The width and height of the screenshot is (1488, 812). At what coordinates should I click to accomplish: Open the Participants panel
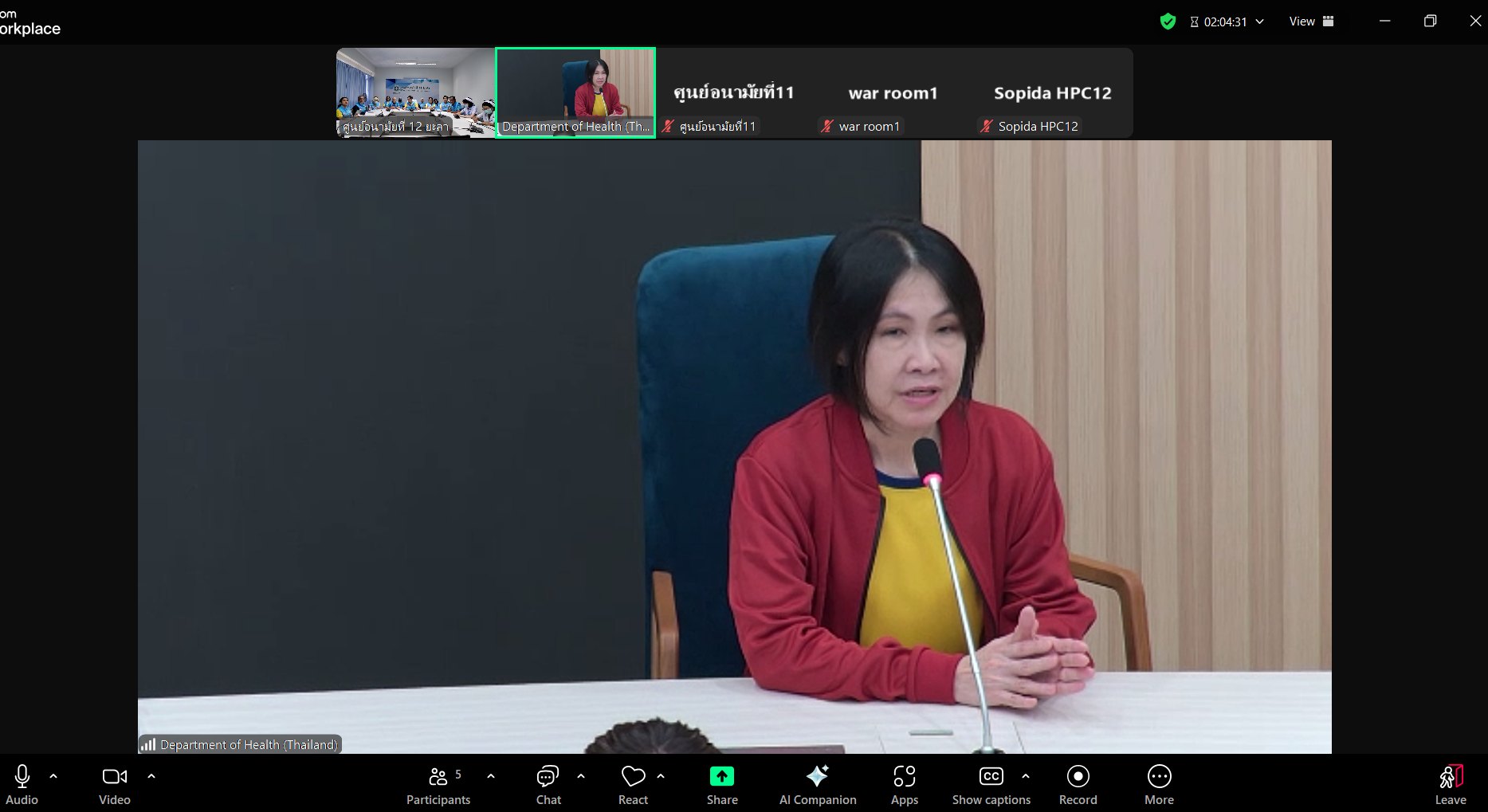pos(438,785)
